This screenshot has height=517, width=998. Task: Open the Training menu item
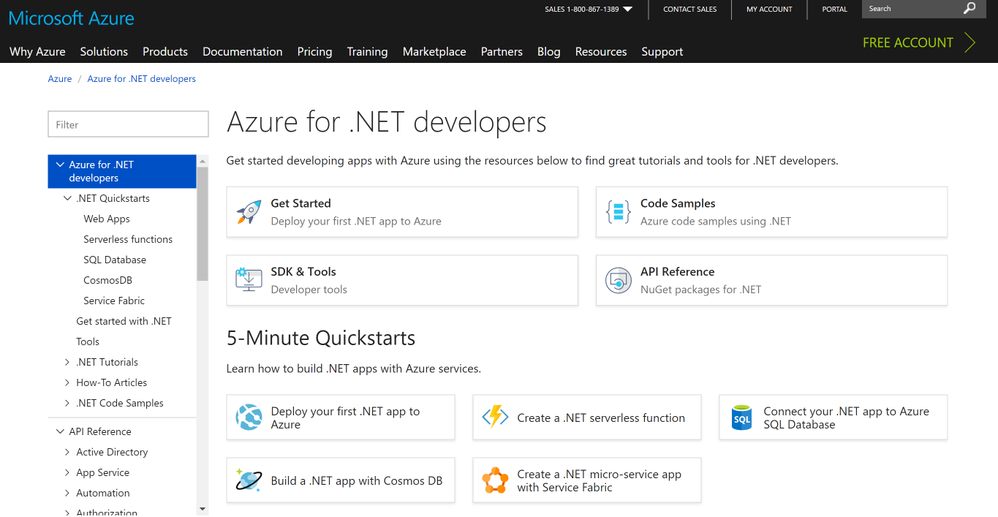tap(367, 52)
